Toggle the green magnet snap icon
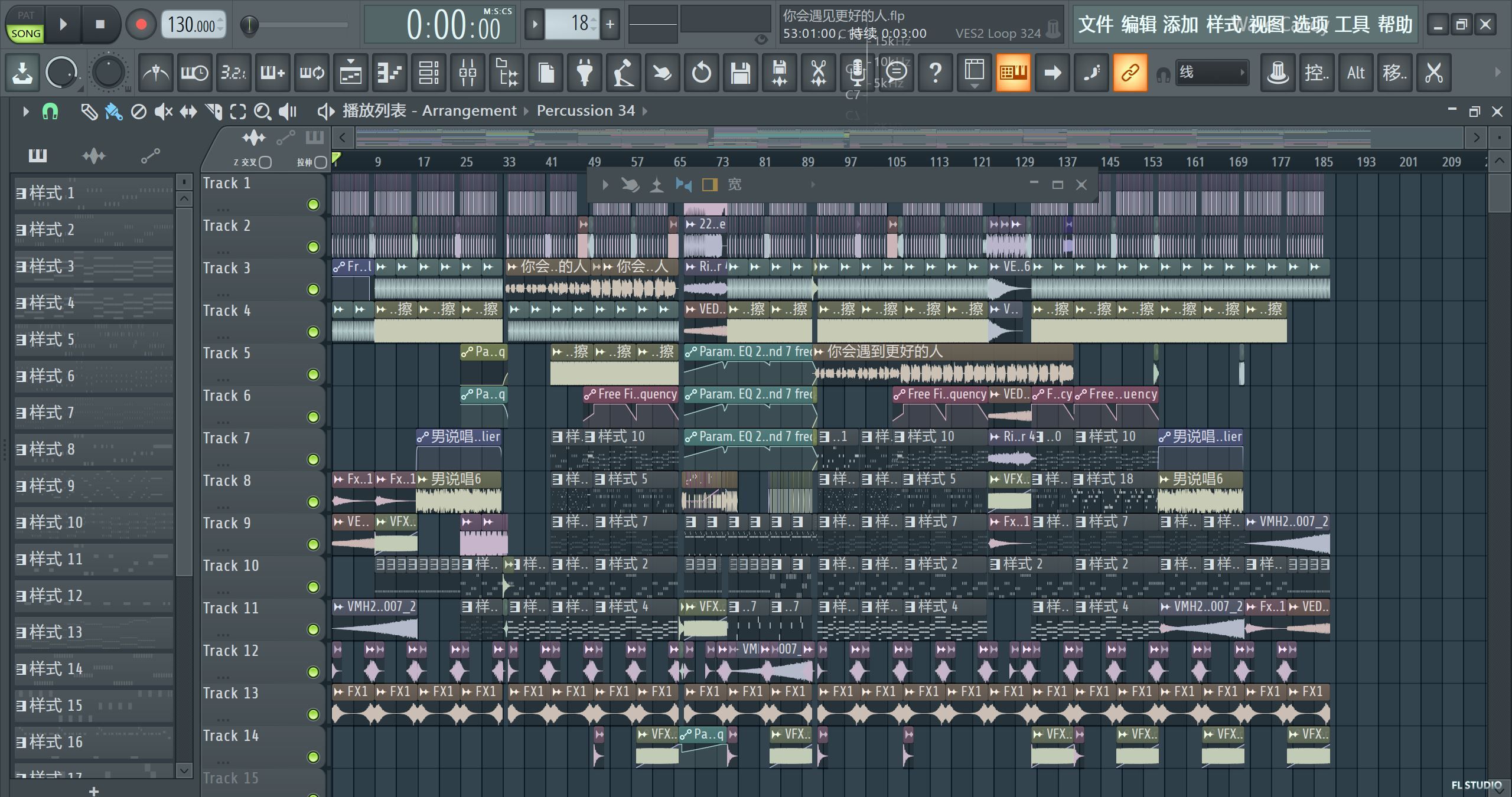This screenshot has height=797, width=1512. click(x=50, y=111)
